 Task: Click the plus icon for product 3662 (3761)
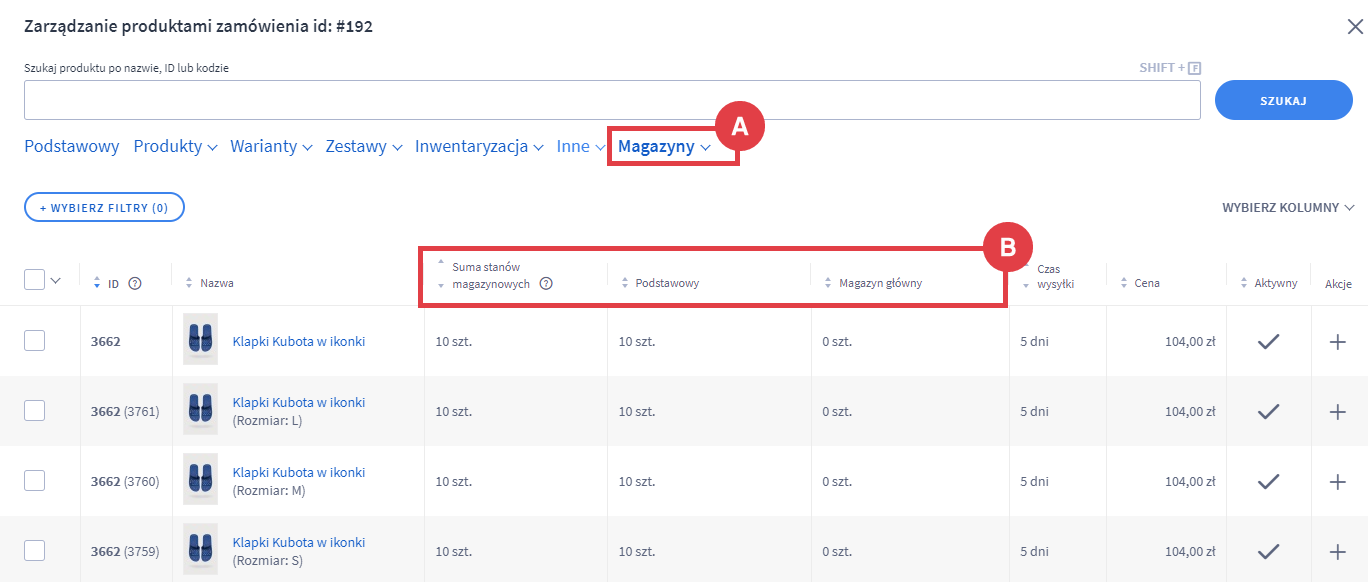1338,411
